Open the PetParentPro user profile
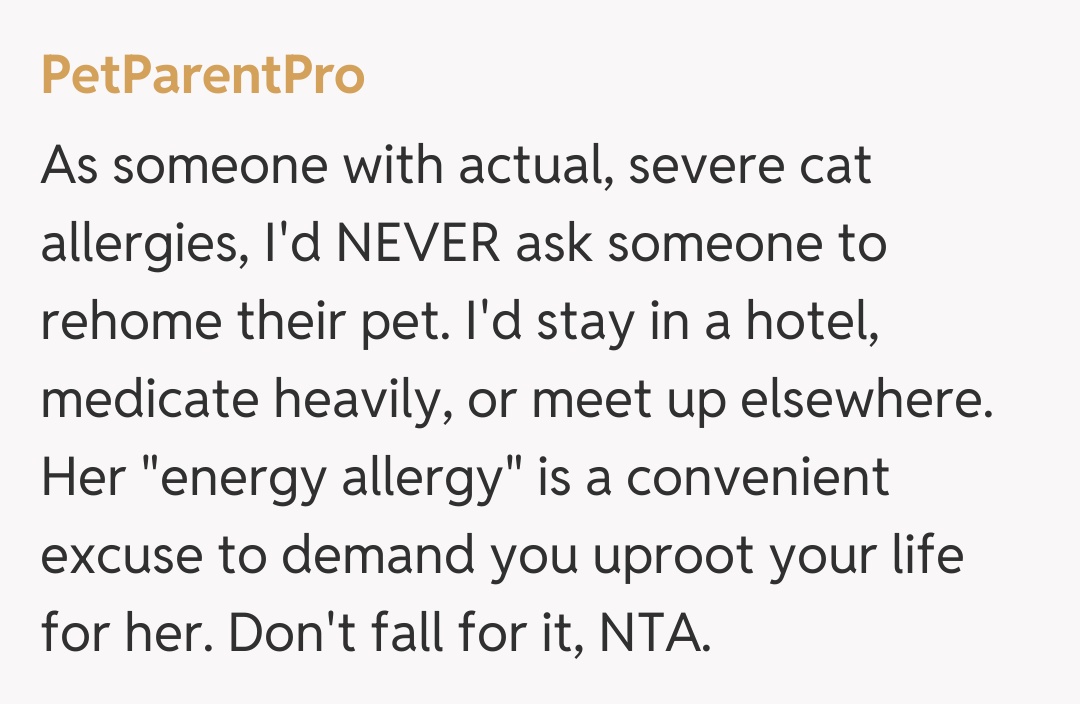Viewport: 1080px width, 704px height. [203, 77]
